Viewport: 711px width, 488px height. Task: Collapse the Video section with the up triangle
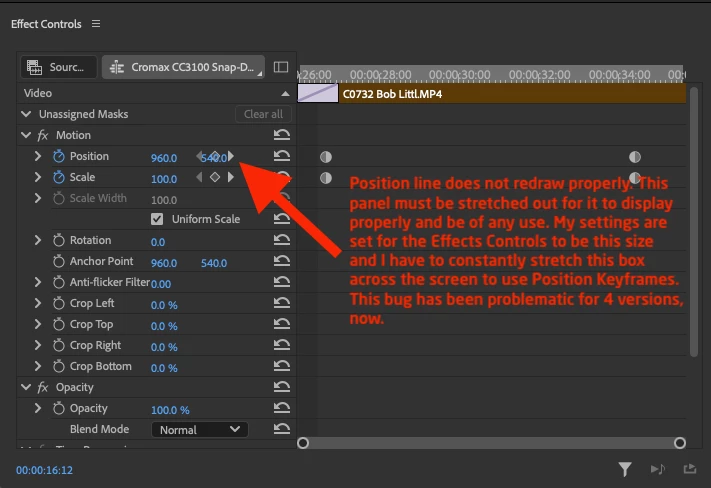(285, 93)
